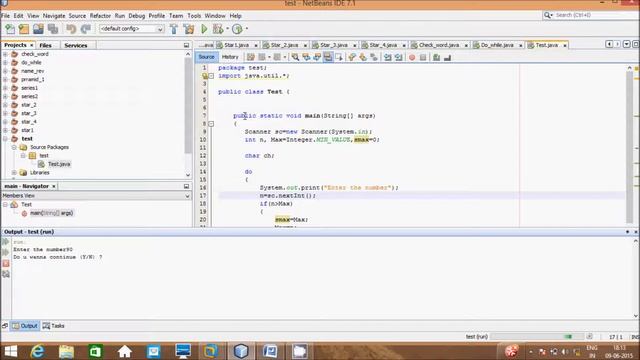The height and width of the screenshot is (360, 640).
Task: Click the Build Project hammer icon
Action: click(x=174, y=29)
